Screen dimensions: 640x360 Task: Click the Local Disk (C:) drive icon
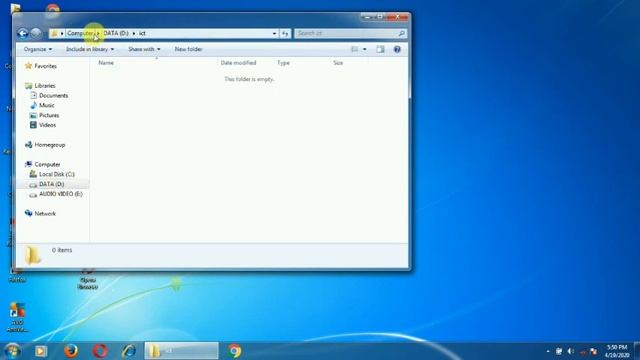(x=33, y=174)
